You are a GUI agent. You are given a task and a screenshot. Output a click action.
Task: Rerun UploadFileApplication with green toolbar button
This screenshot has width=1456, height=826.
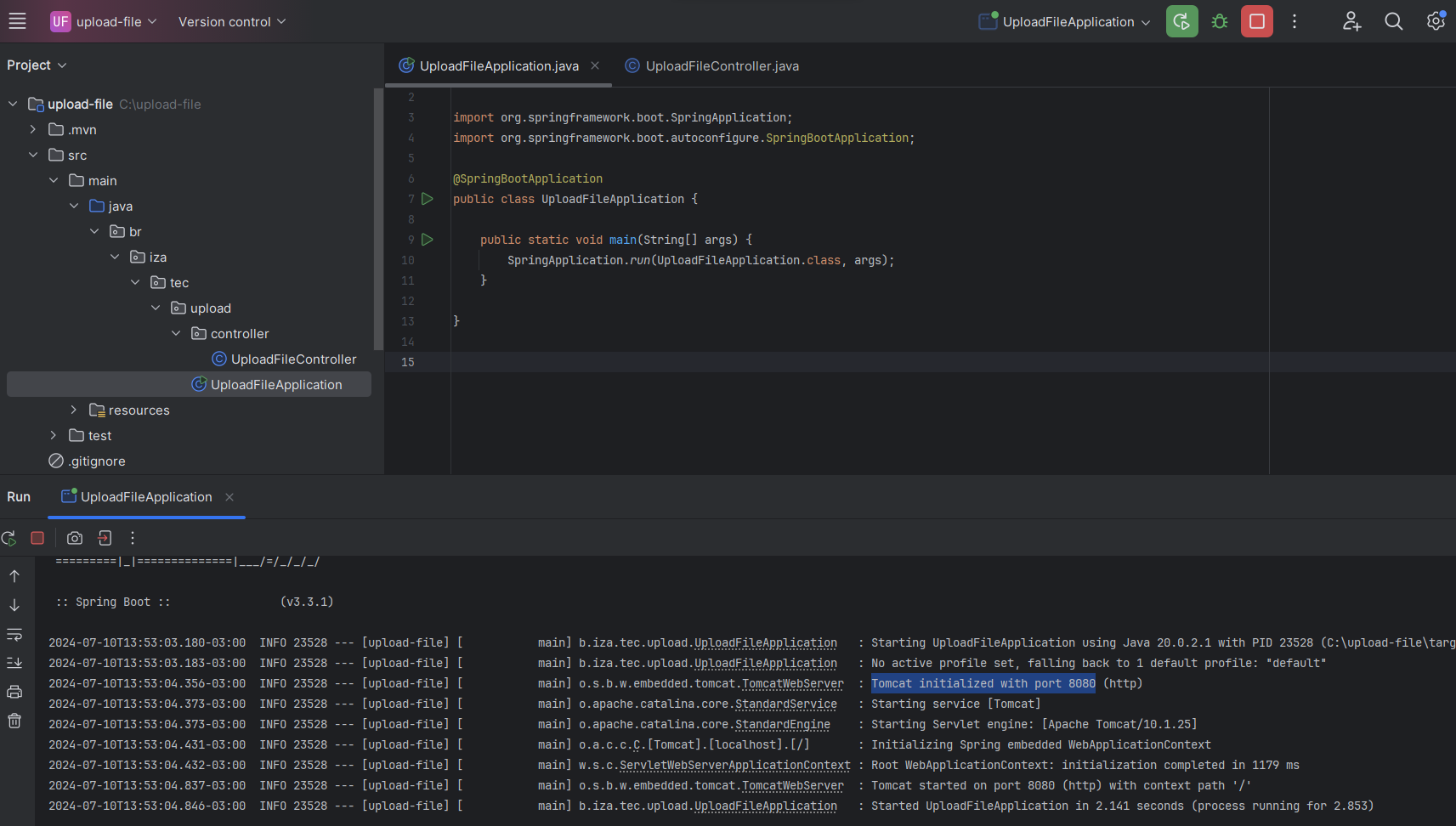pyautogui.click(x=1181, y=21)
